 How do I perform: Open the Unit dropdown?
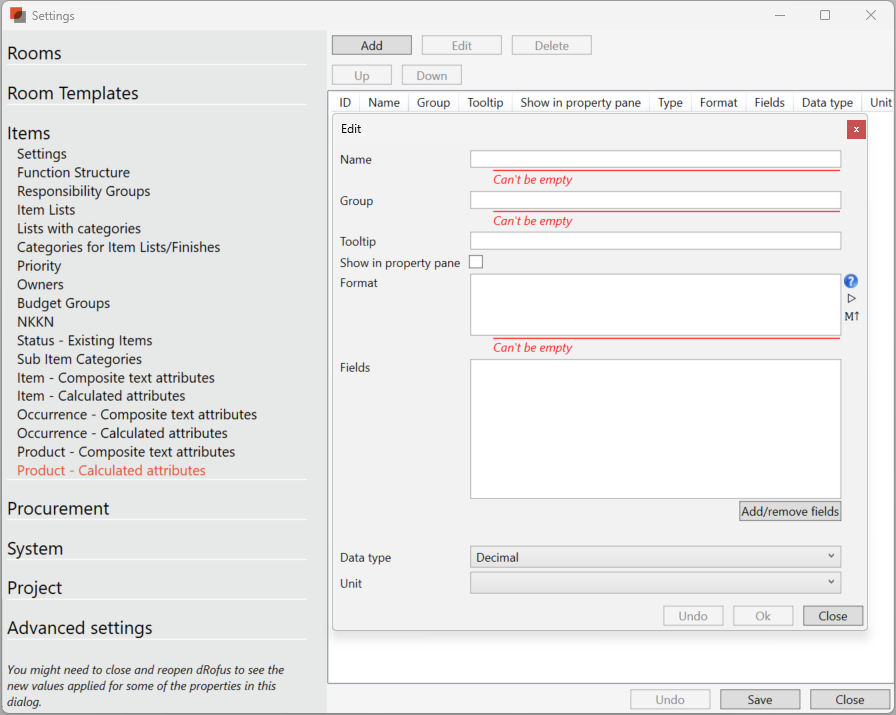(x=655, y=582)
